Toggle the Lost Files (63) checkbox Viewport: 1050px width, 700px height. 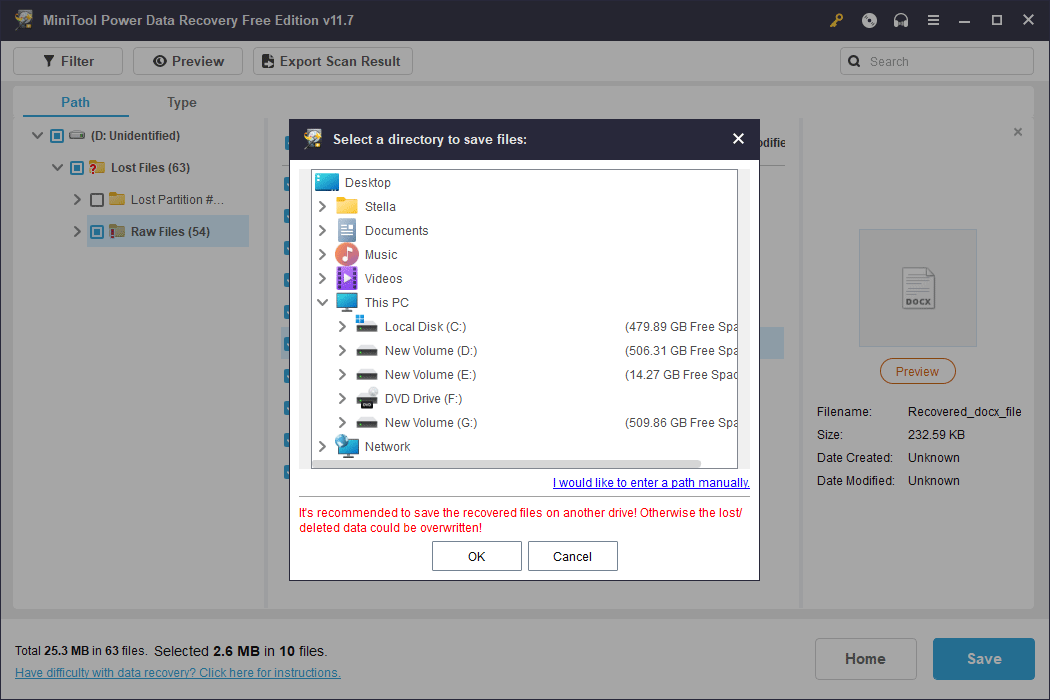click(77, 168)
